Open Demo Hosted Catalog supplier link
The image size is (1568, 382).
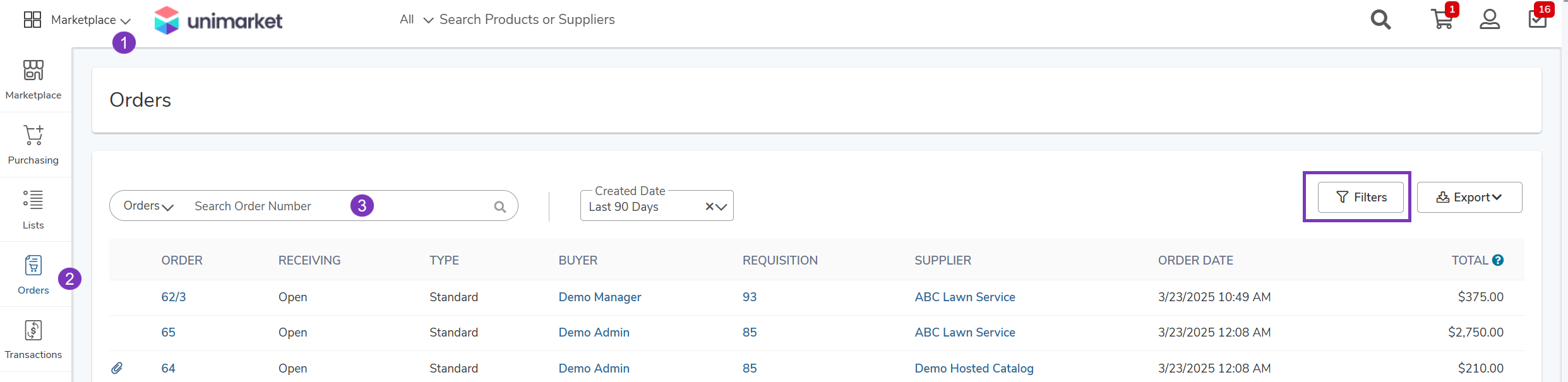974,368
